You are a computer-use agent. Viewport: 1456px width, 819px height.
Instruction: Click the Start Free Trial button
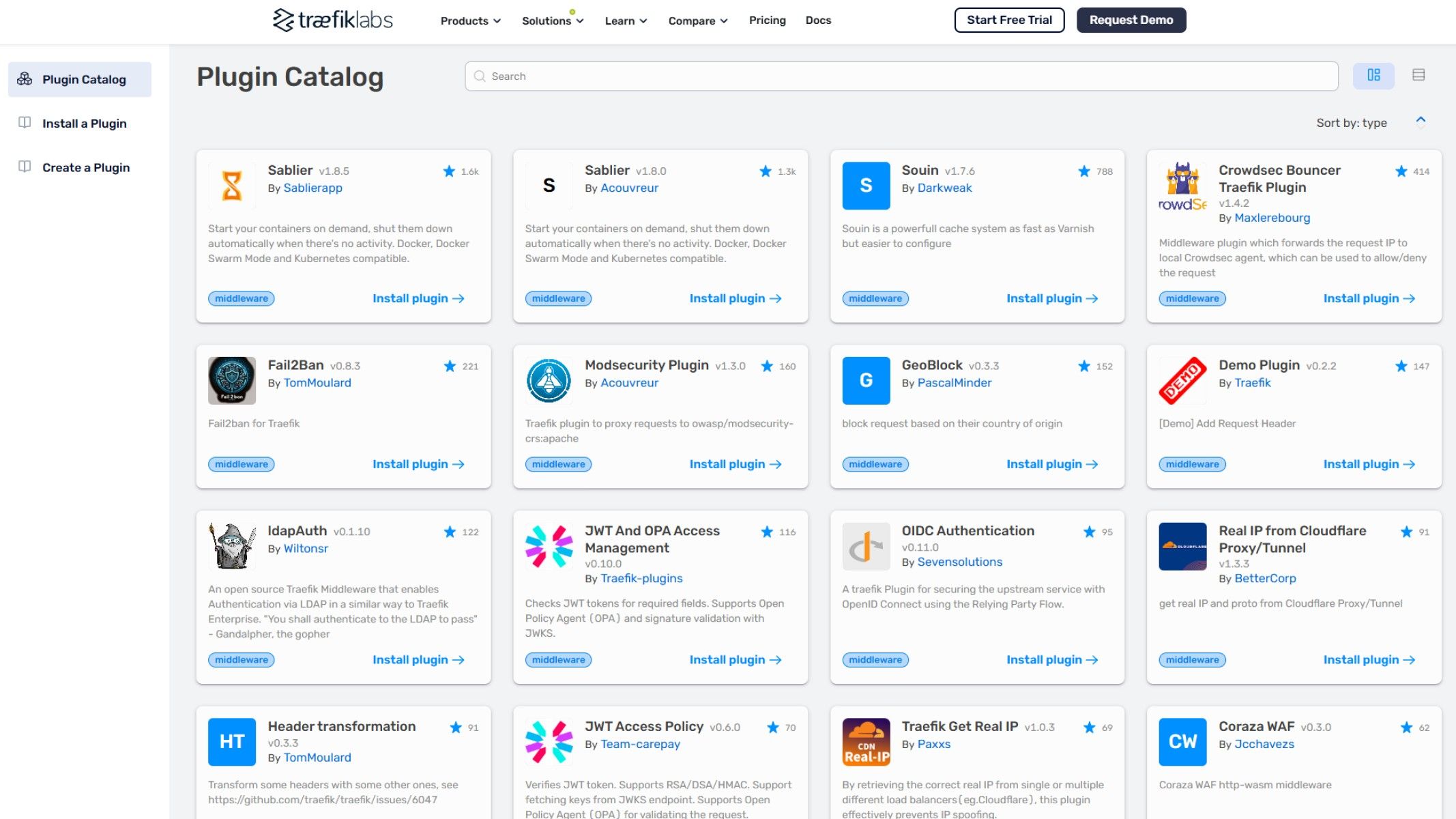[1009, 20]
